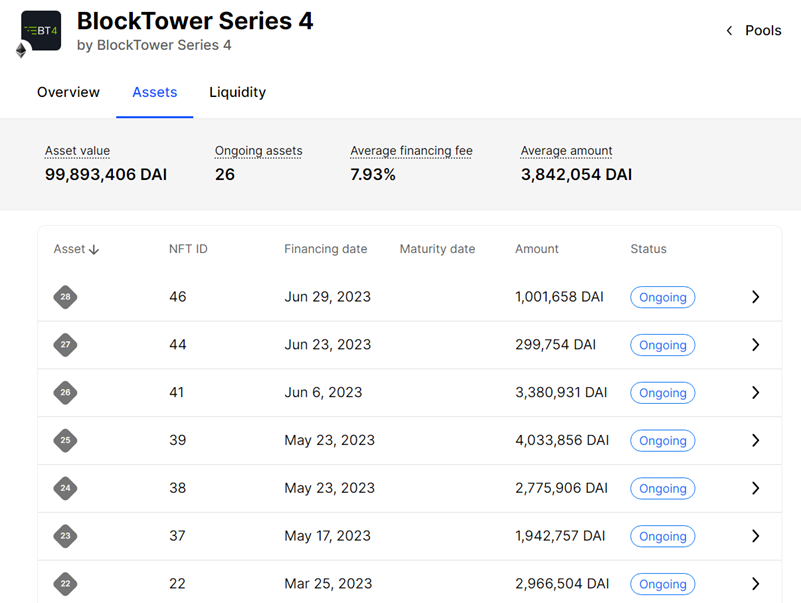Image resolution: width=801 pixels, height=603 pixels.
Task: Click the Status column header
Action: click(648, 249)
